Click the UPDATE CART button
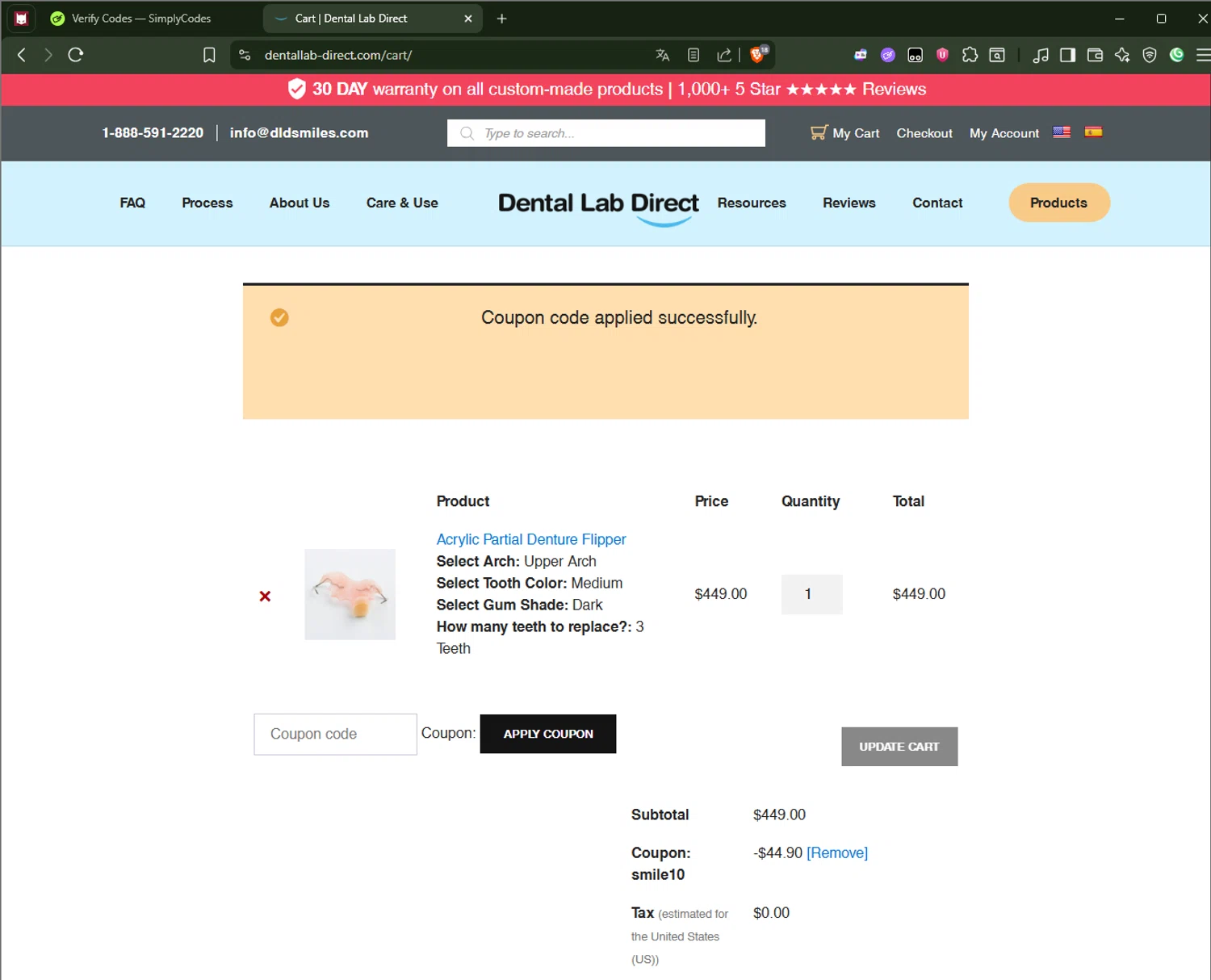This screenshot has height=980, width=1211. pyautogui.click(x=899, y=747)
